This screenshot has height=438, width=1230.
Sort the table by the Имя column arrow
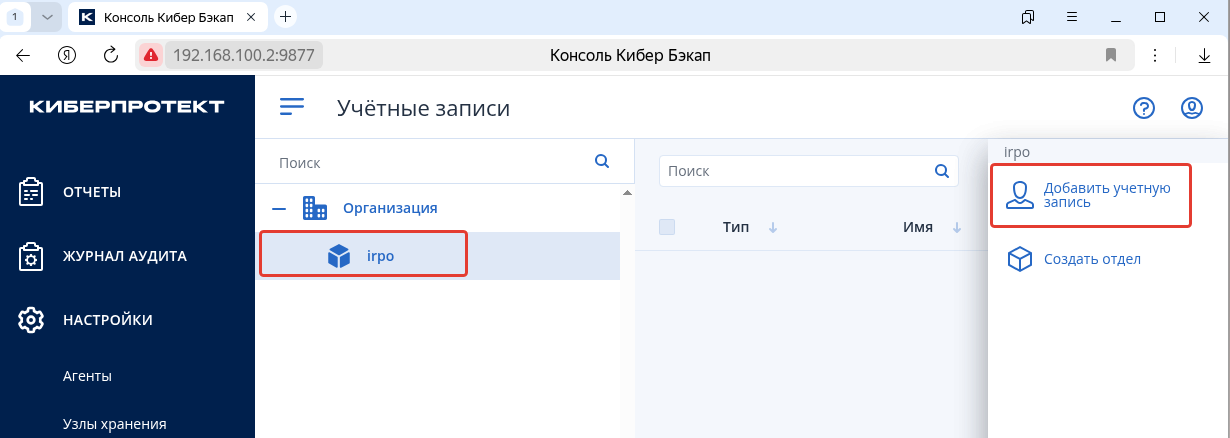point(956,228)
